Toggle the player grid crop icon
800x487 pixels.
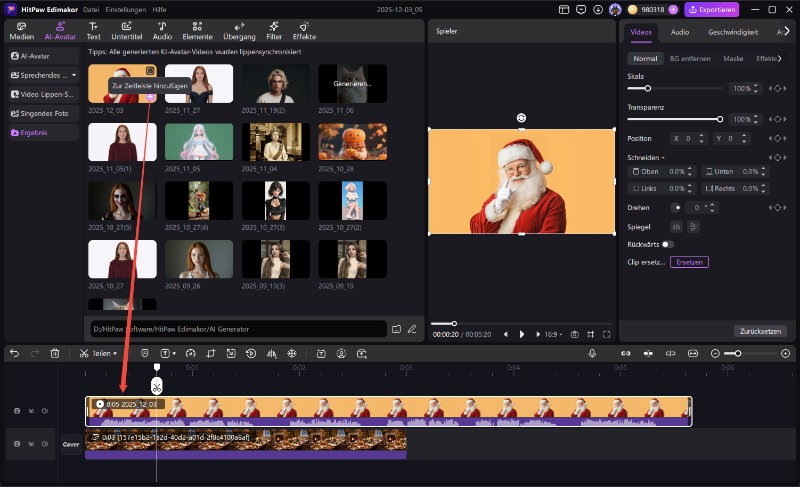[590, 335]
